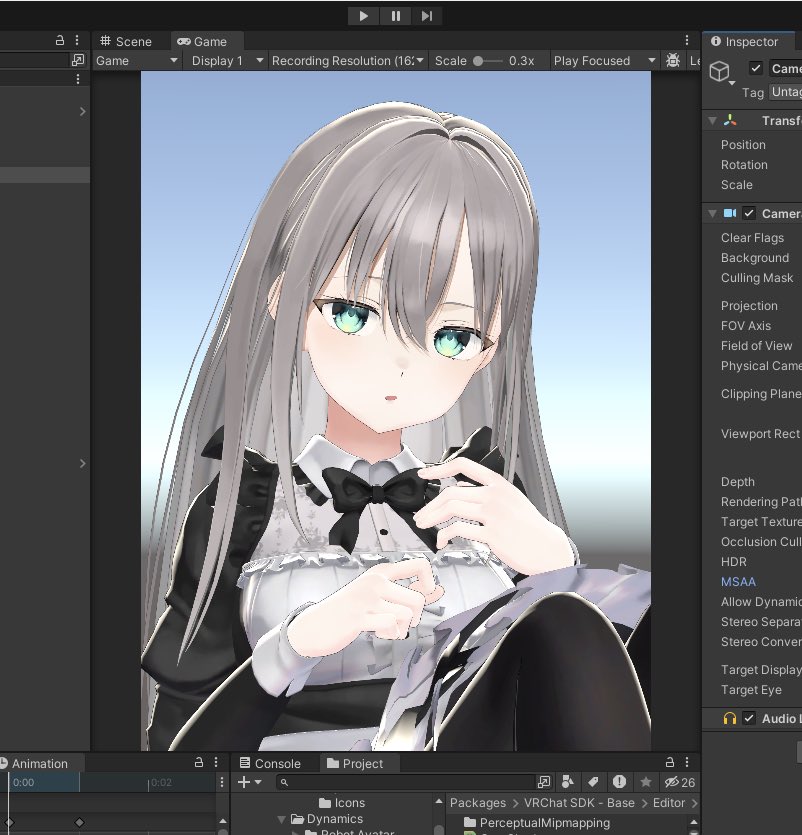The height and width of the screenshot is (835, 802).
Task: Click the VRChat SDK - Base breadcrumb
Action: (579, 803)
